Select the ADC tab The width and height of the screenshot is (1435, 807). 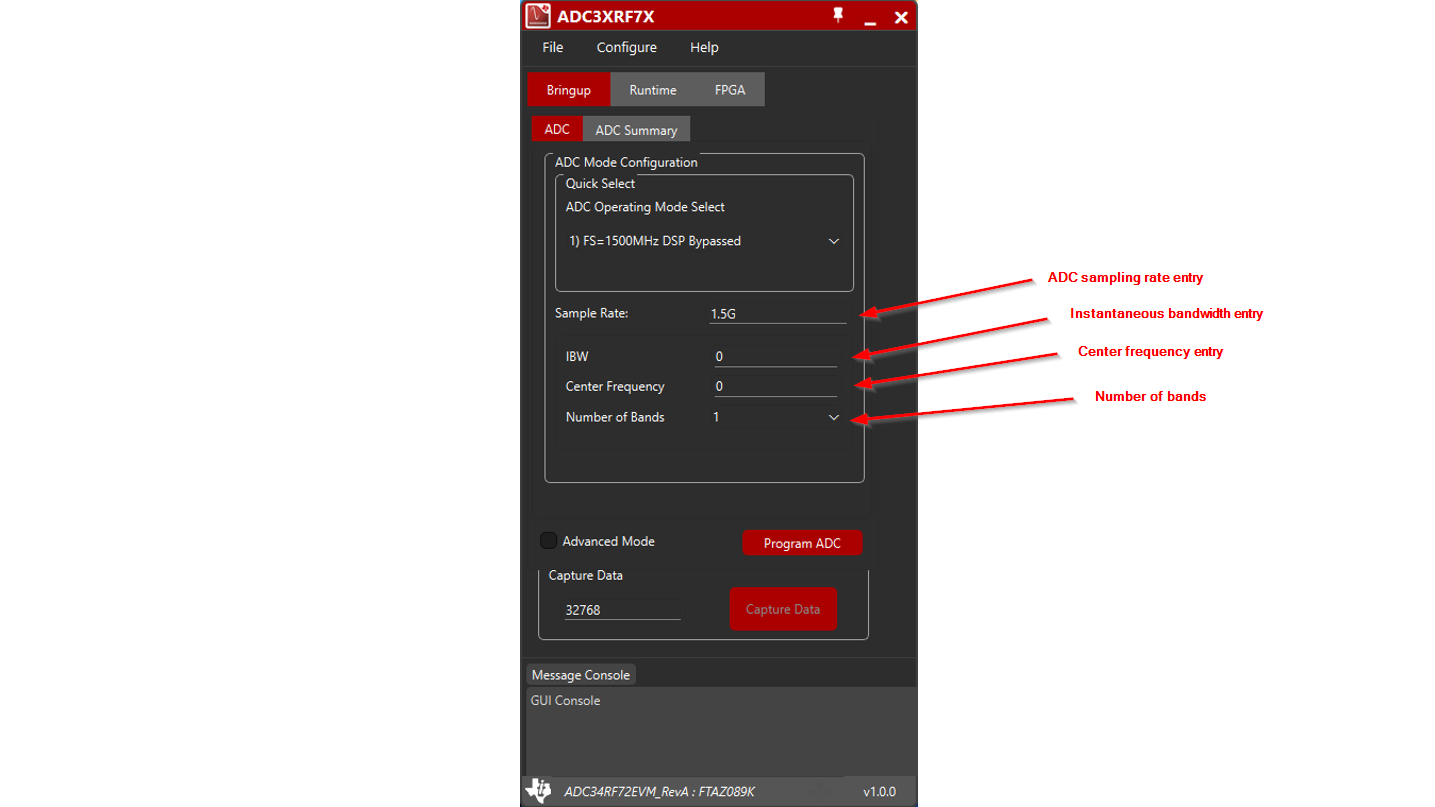556,129
